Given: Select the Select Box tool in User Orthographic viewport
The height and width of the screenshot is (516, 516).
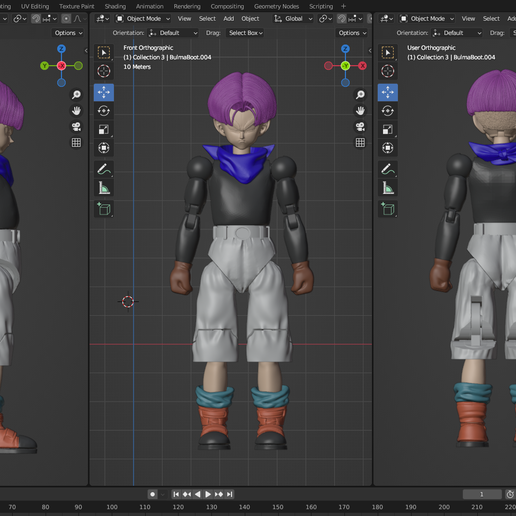Looking at the screenshot, I should click(x=388, y=53).
